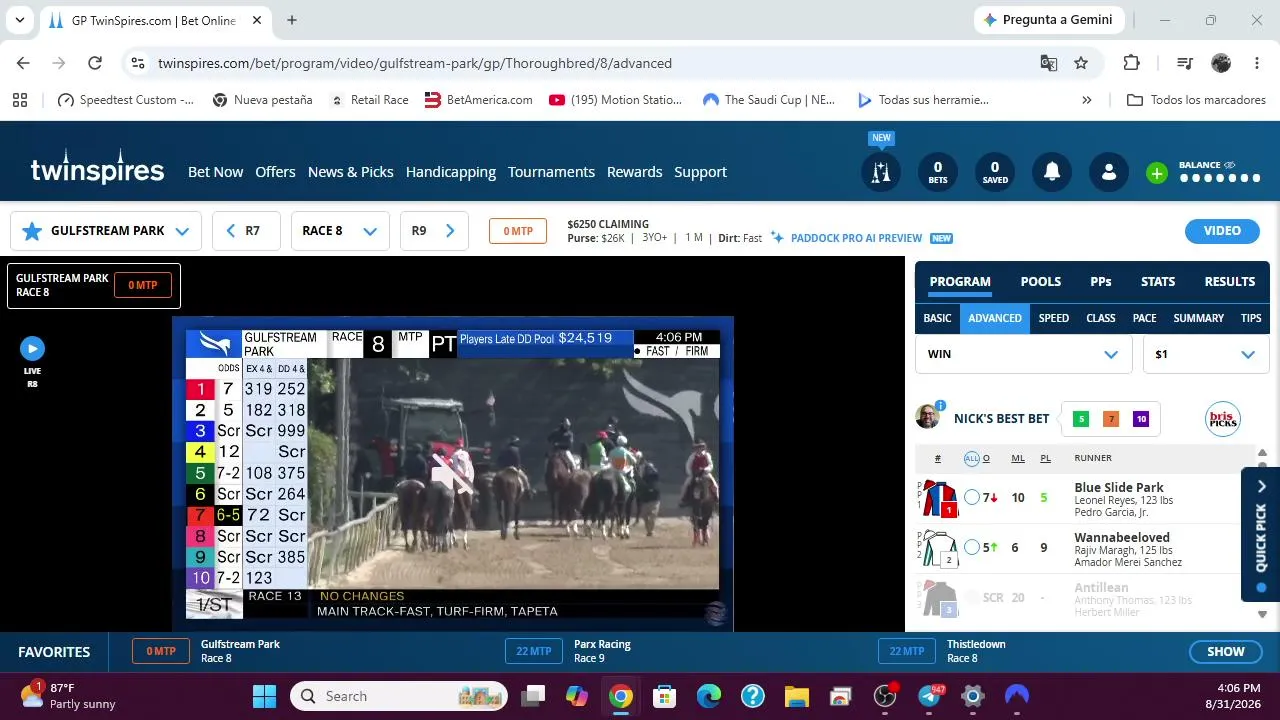Open the Race 8 selector dropdown
1280x720 pixels.
click(340, 231)
